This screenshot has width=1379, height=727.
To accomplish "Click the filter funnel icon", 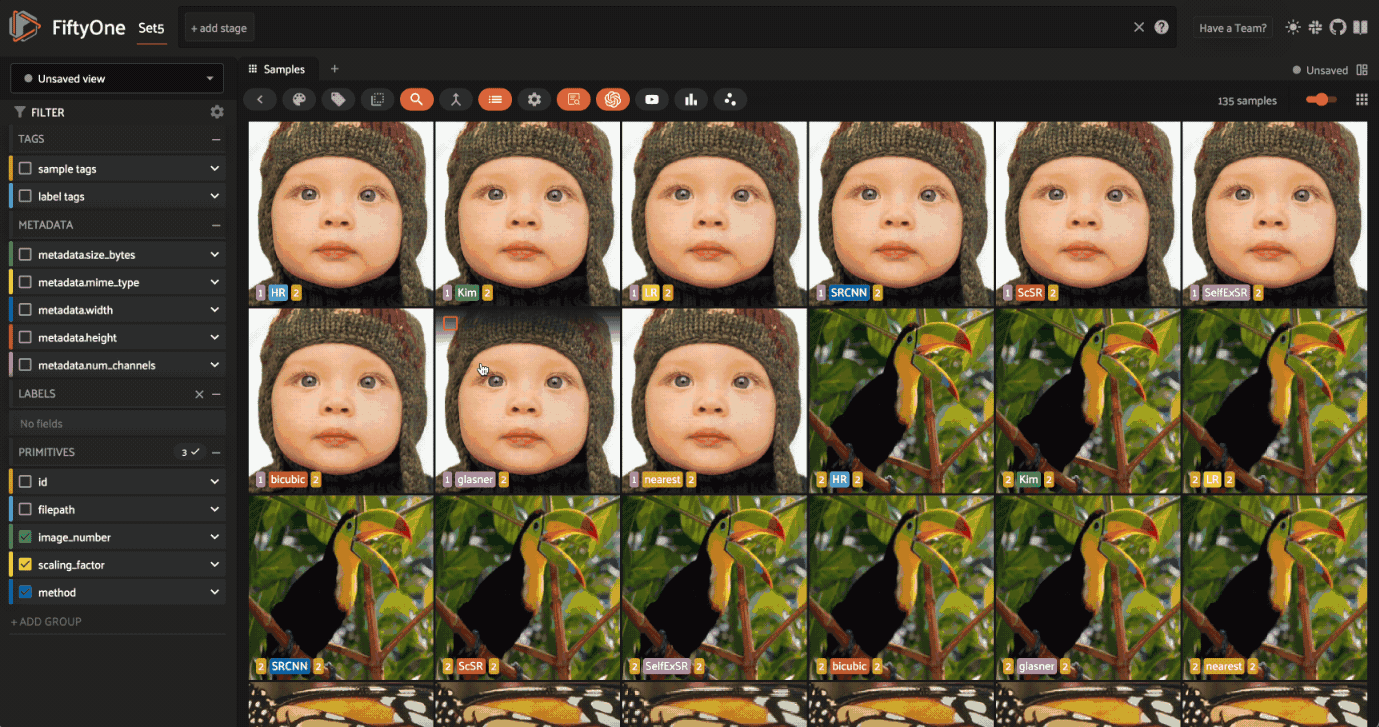I will click(19, 112).
